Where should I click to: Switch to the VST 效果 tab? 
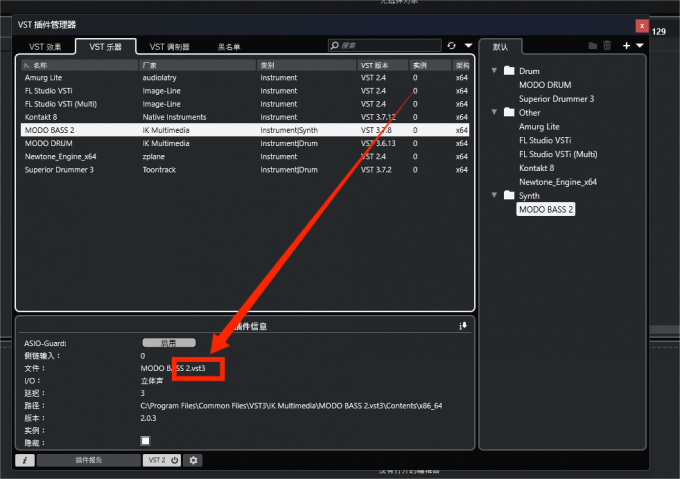point(45,47)
